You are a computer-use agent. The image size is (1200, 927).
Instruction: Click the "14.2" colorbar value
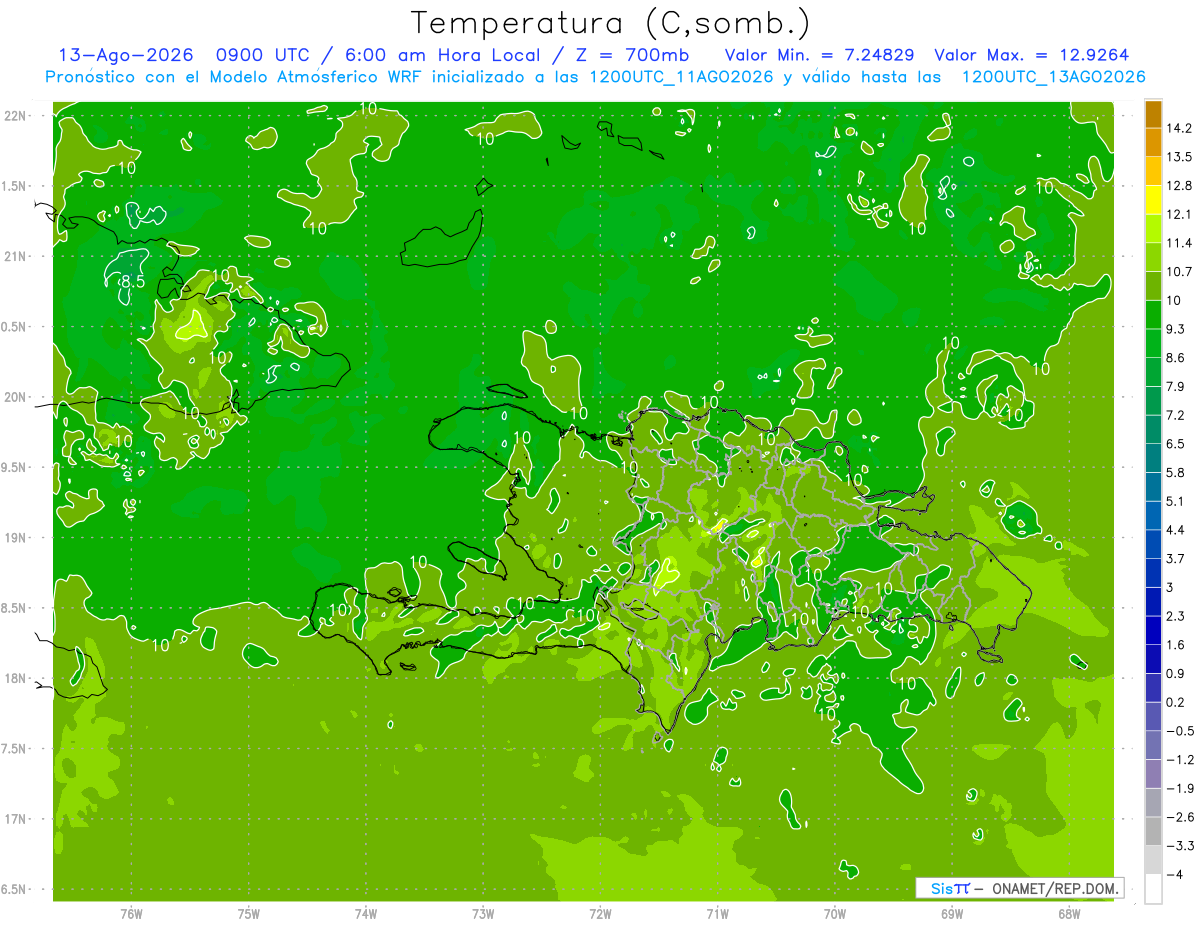pyautogui.click(x=1179, y=128)
